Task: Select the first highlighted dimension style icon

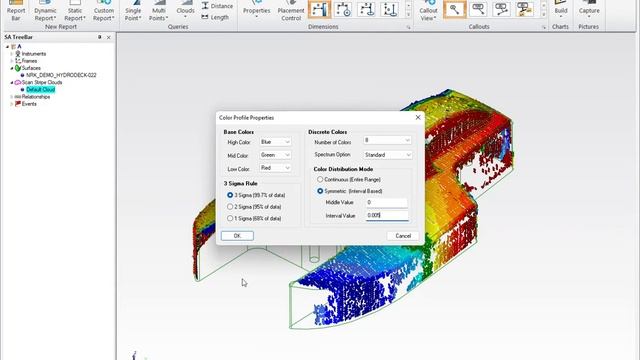Action: coord(319,9)
